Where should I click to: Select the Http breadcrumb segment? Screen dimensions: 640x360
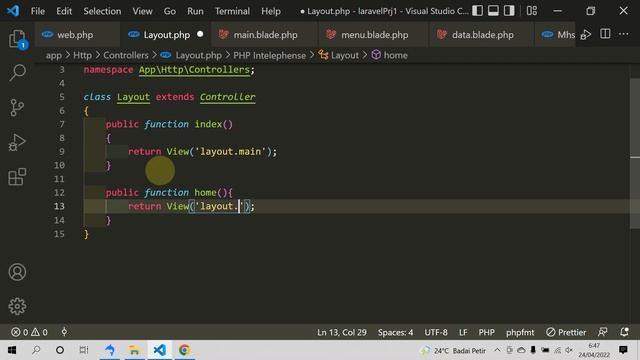click(x=82, y=55)
